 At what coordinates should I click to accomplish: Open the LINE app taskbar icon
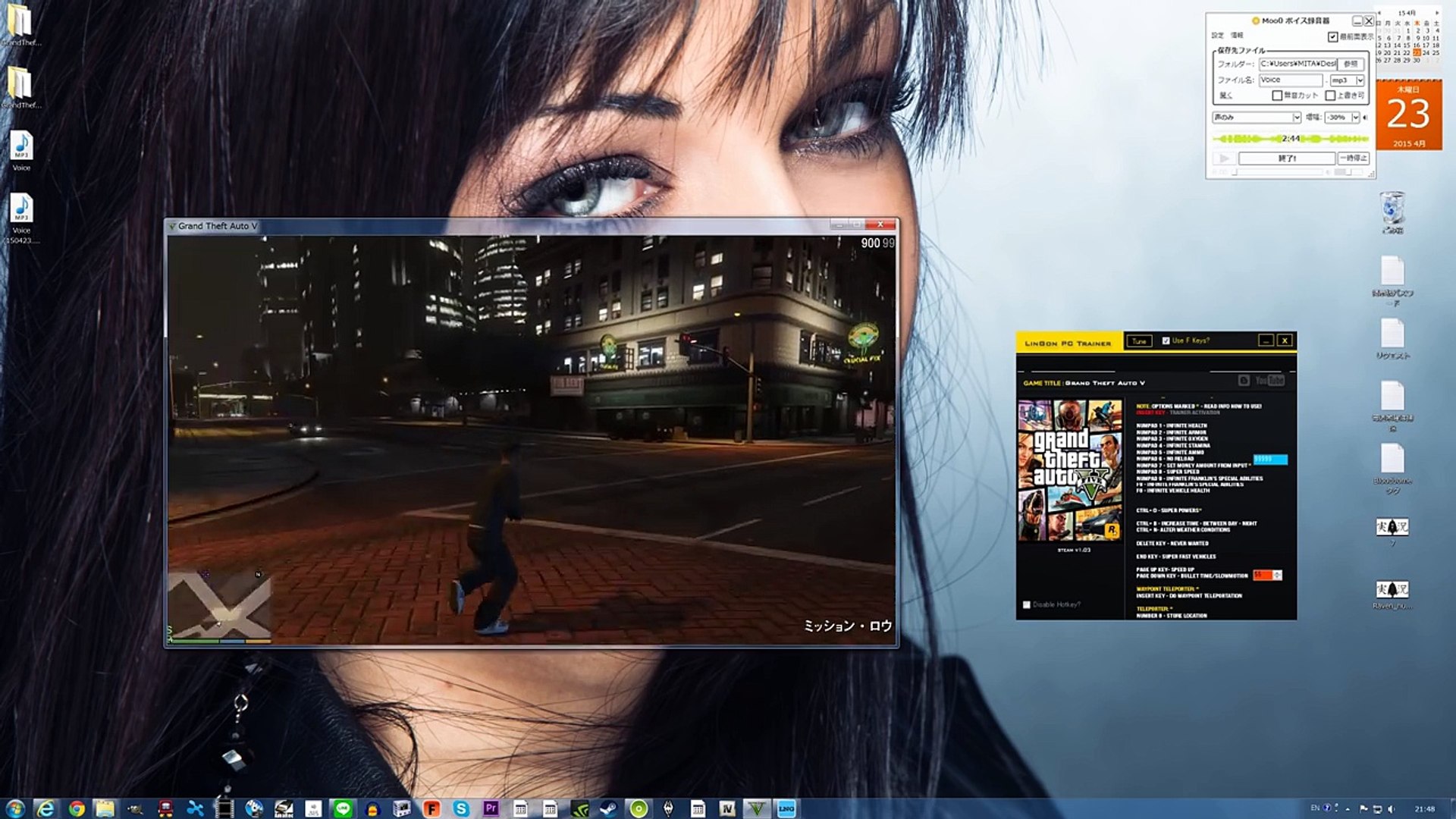342,808
